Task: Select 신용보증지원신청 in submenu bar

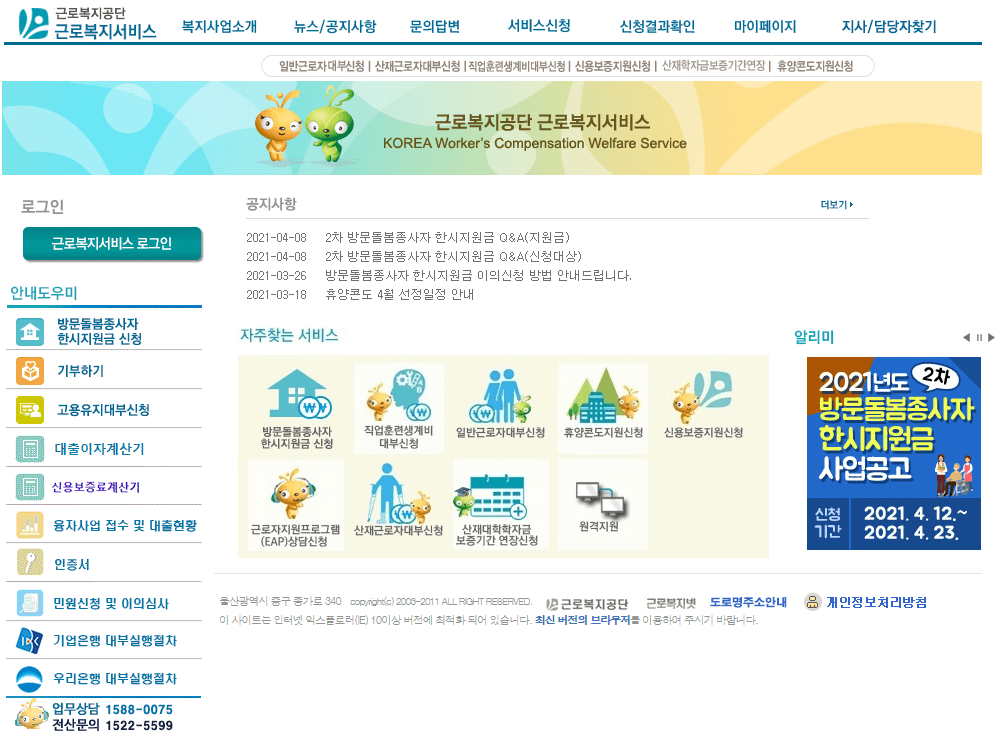Action: coord(613,66)
